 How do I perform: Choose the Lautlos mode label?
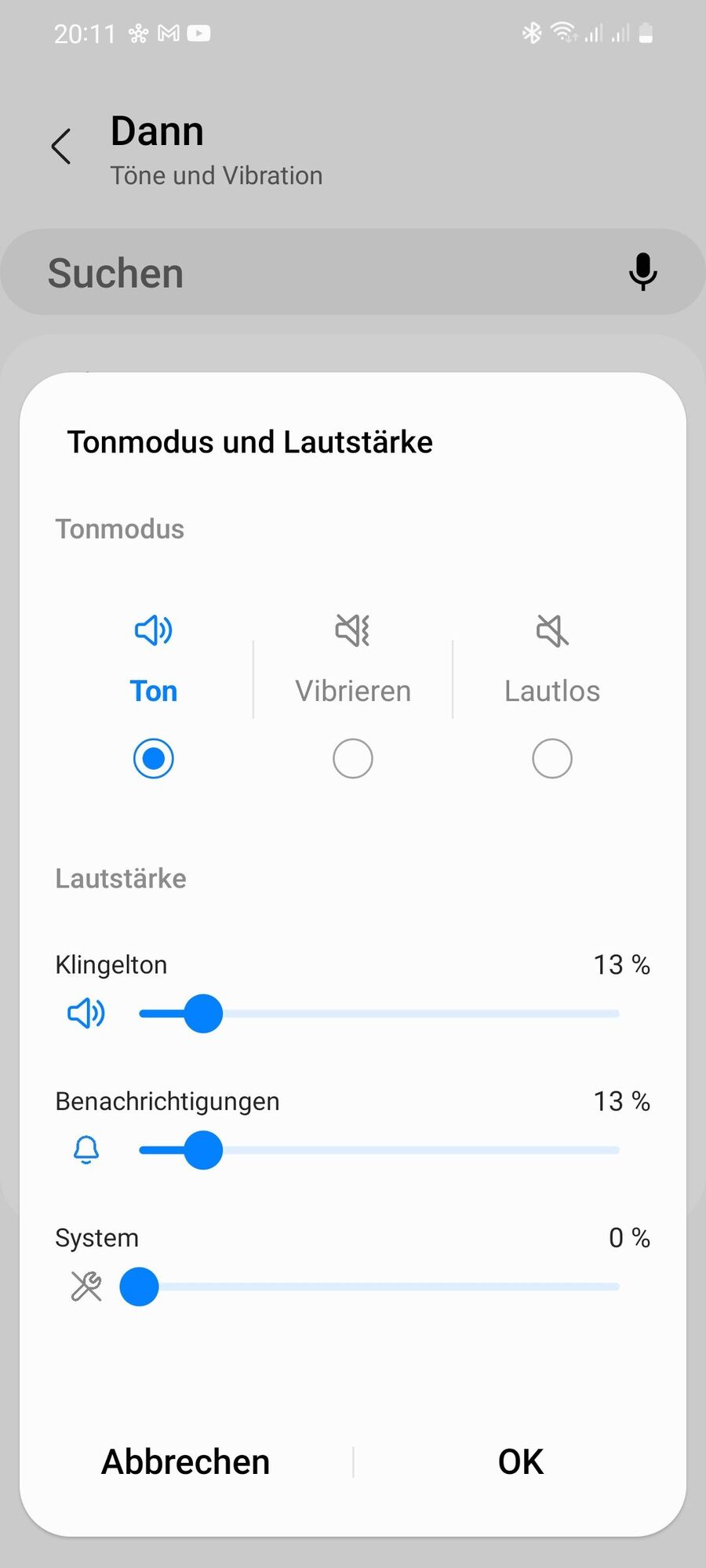pos(552,691)
